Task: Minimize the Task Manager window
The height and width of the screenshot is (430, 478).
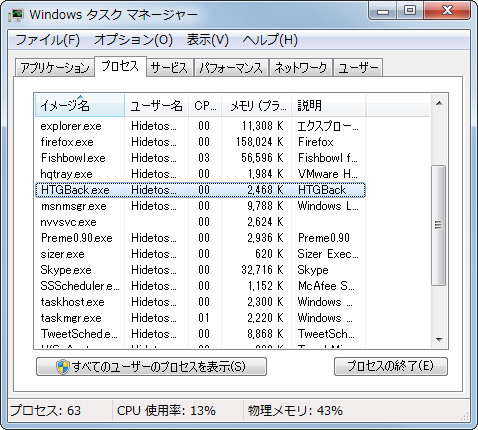Action: pos(383,11)
